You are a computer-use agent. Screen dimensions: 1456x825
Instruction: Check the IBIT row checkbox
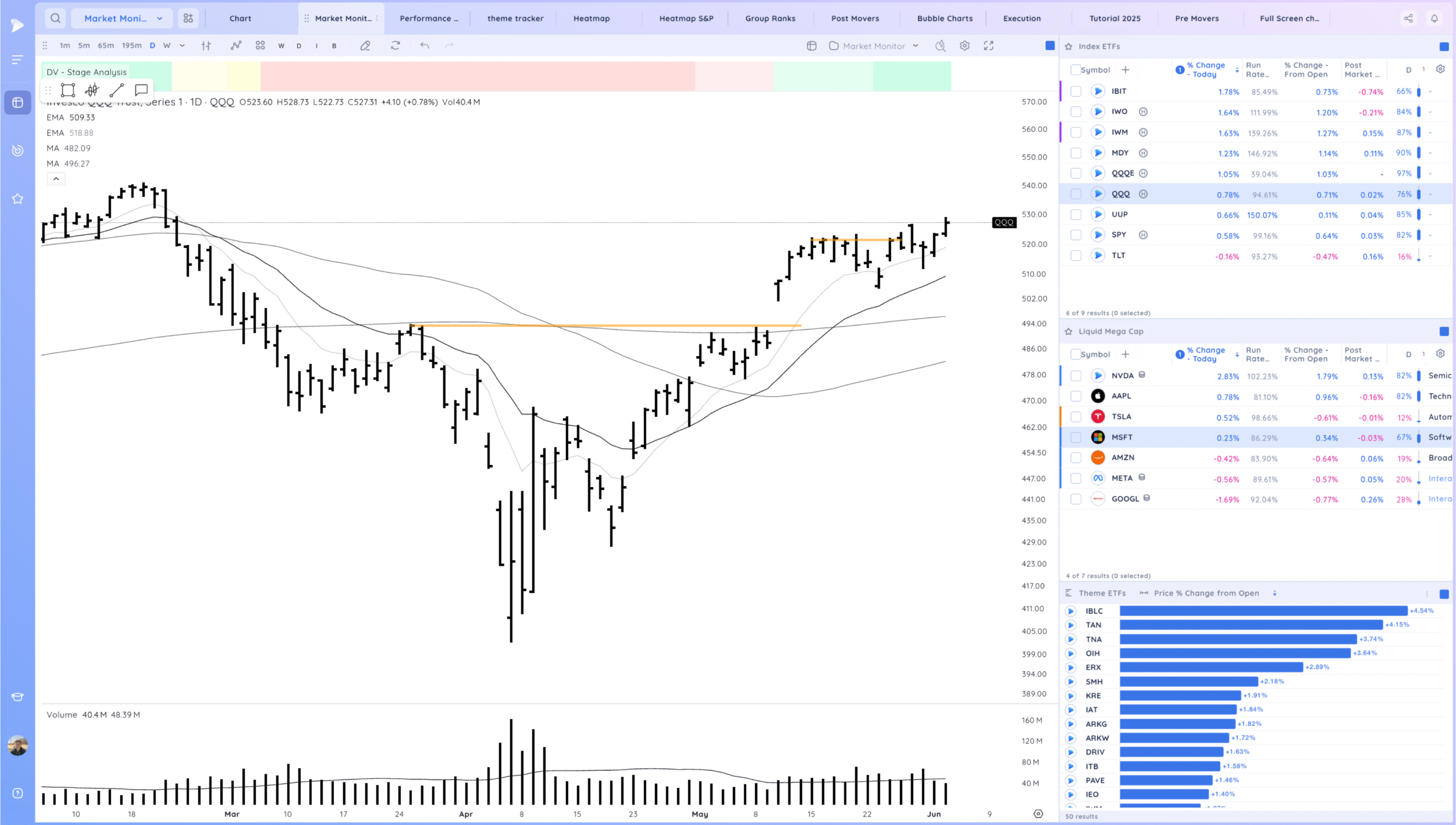coord(1076,92)
